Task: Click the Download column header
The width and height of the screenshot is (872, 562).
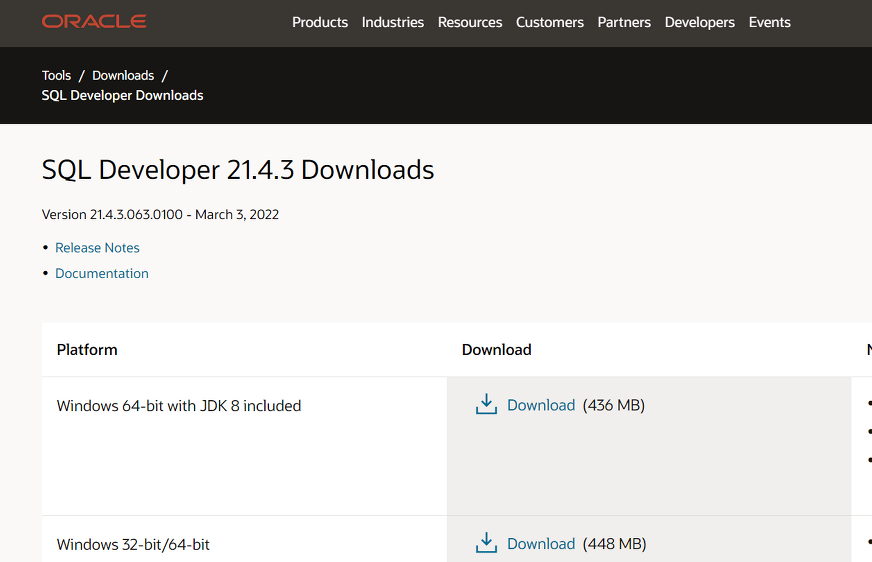Action: (x=497, y=350)
